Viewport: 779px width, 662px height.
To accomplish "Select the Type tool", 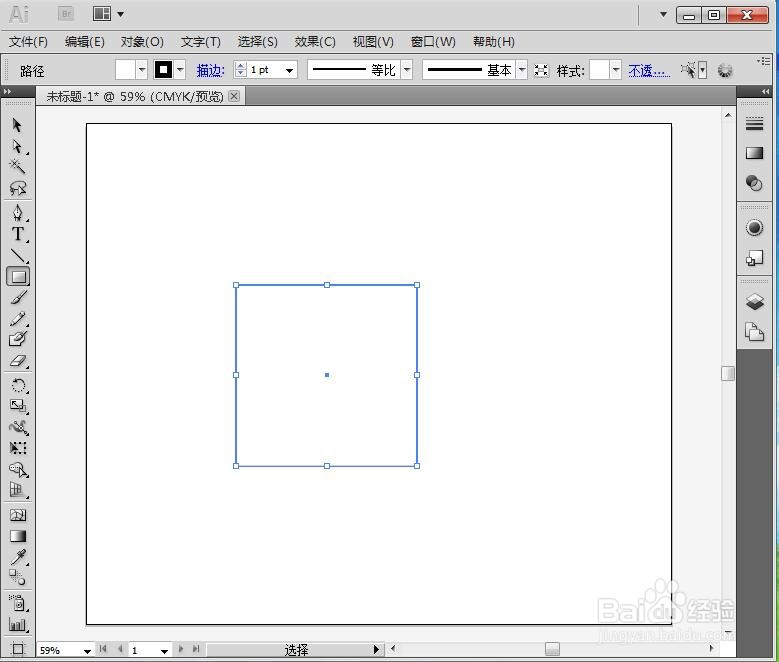I will [17, 234].
